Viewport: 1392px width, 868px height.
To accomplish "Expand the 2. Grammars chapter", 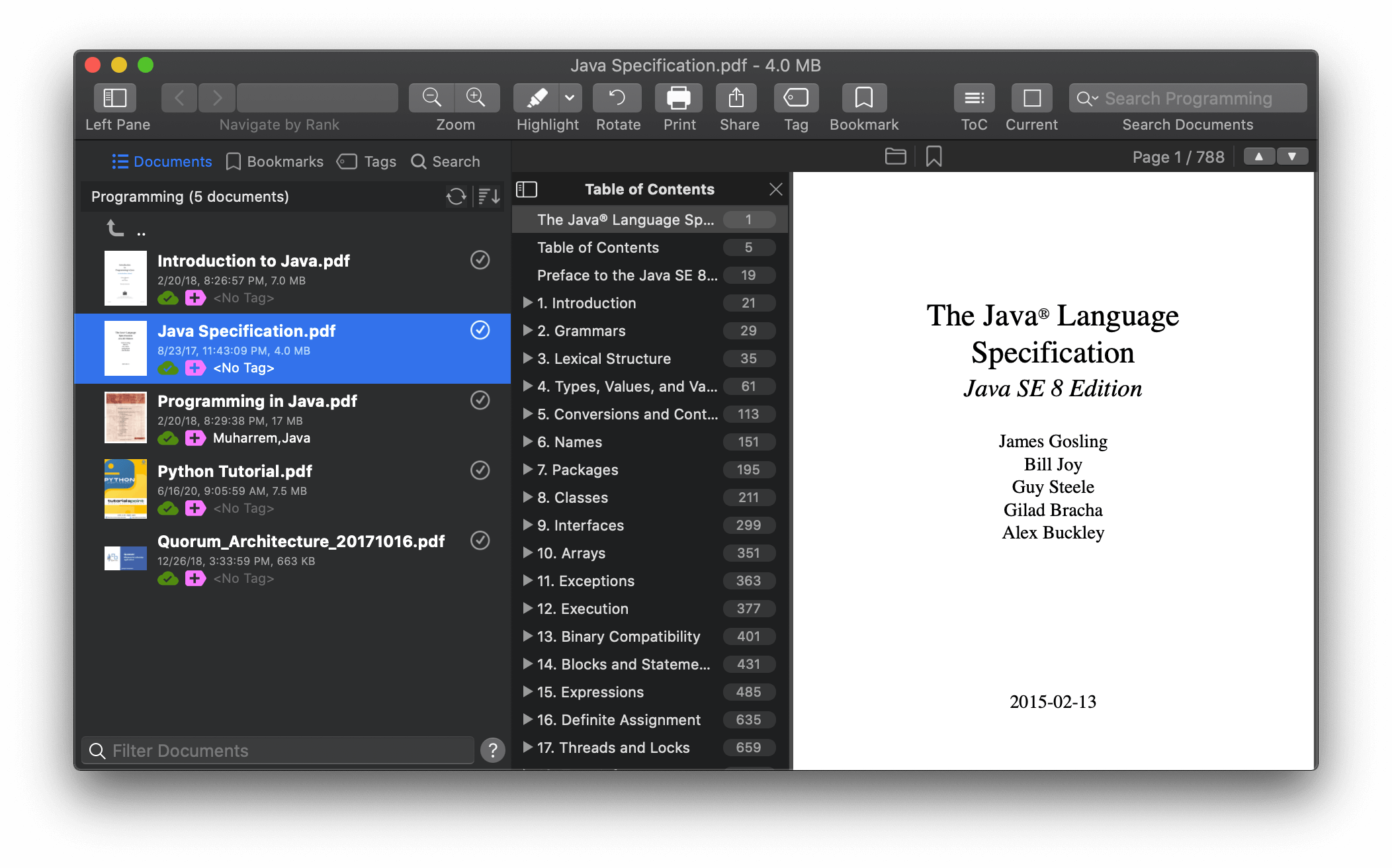I will click(527, 330).
